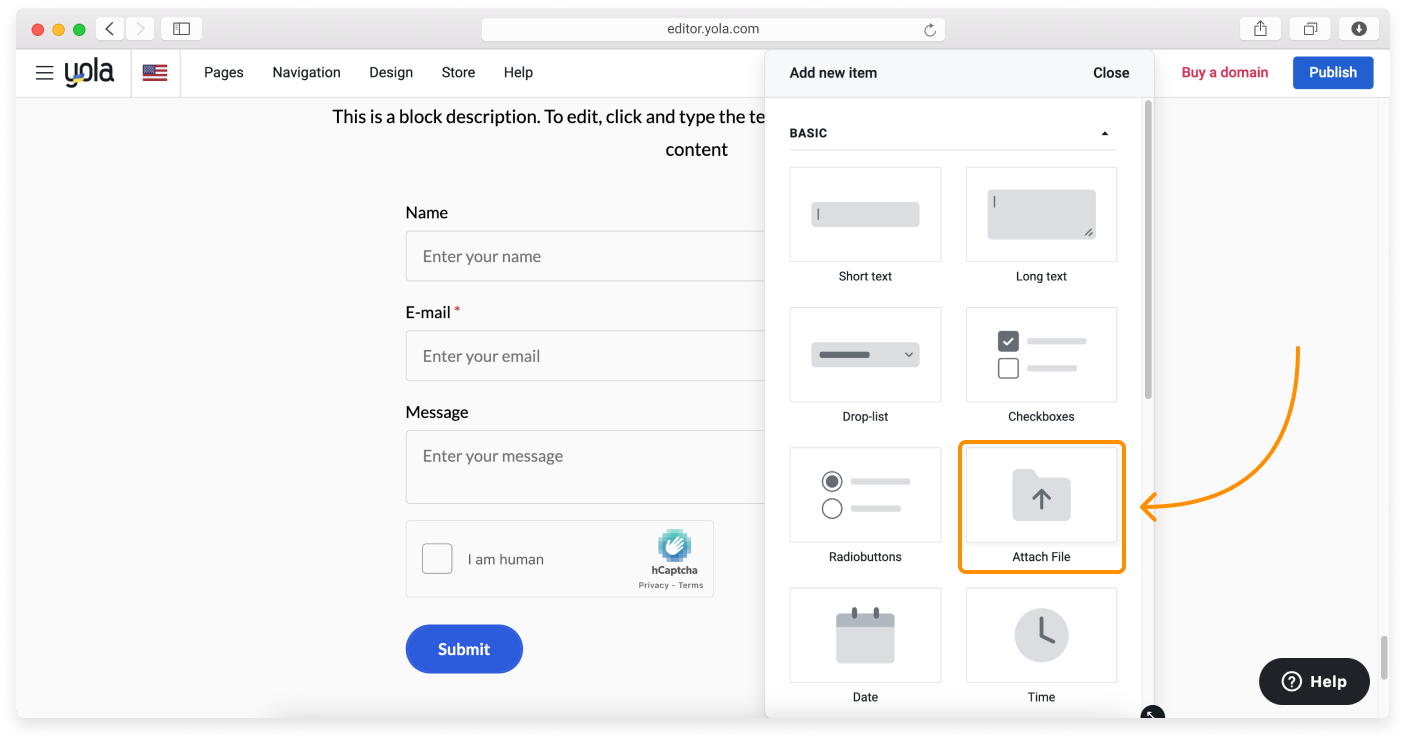Click the Safari share icon

[x=1260, y=29]
